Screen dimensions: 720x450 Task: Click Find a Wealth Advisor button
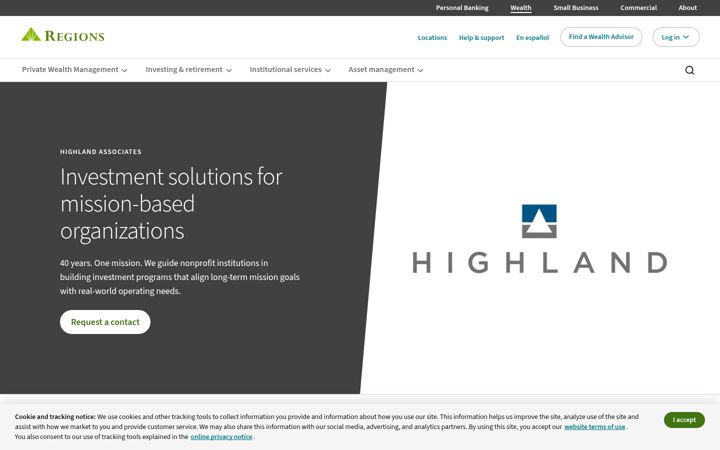coord(601,37)
